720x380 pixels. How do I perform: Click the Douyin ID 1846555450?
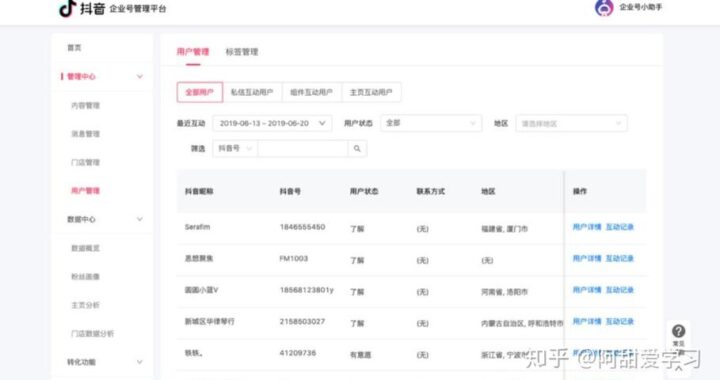(303, 227)
